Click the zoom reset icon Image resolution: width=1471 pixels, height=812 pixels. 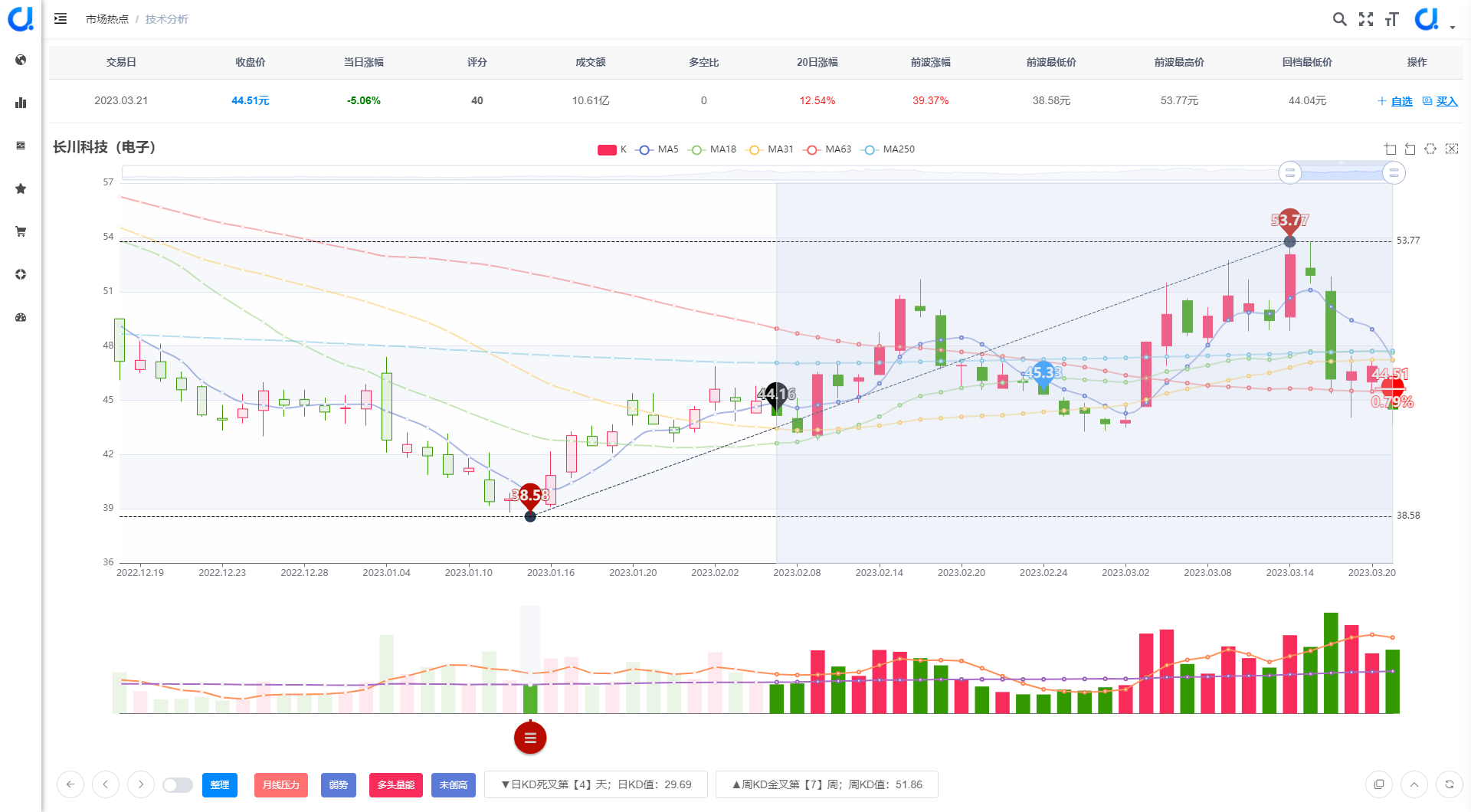(x=1410, y=149)
